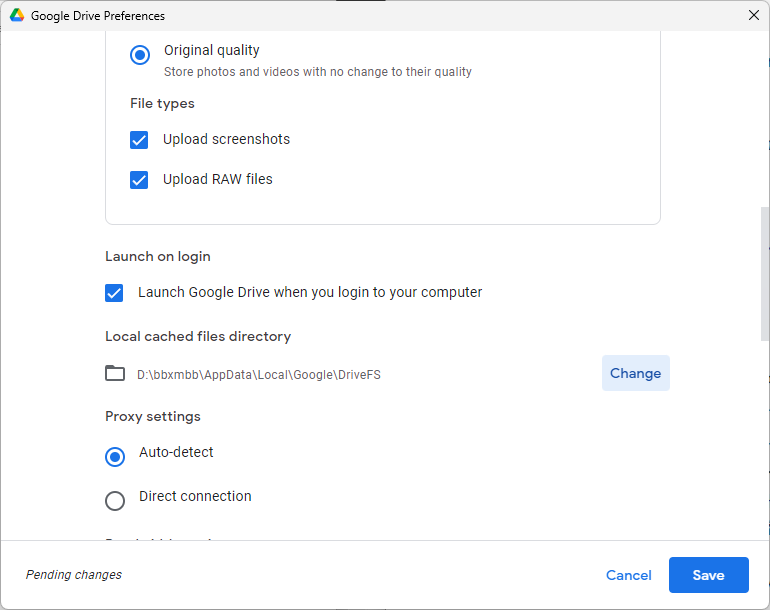
Task: Toggle the Upload RAW files checkbox
Action: pyautogui.click(x=139, y=180)
